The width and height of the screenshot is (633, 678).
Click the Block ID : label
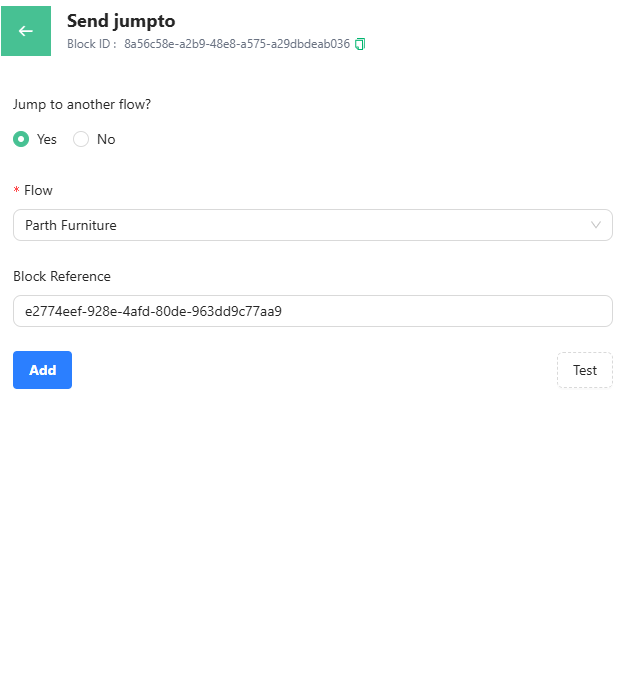92,44
